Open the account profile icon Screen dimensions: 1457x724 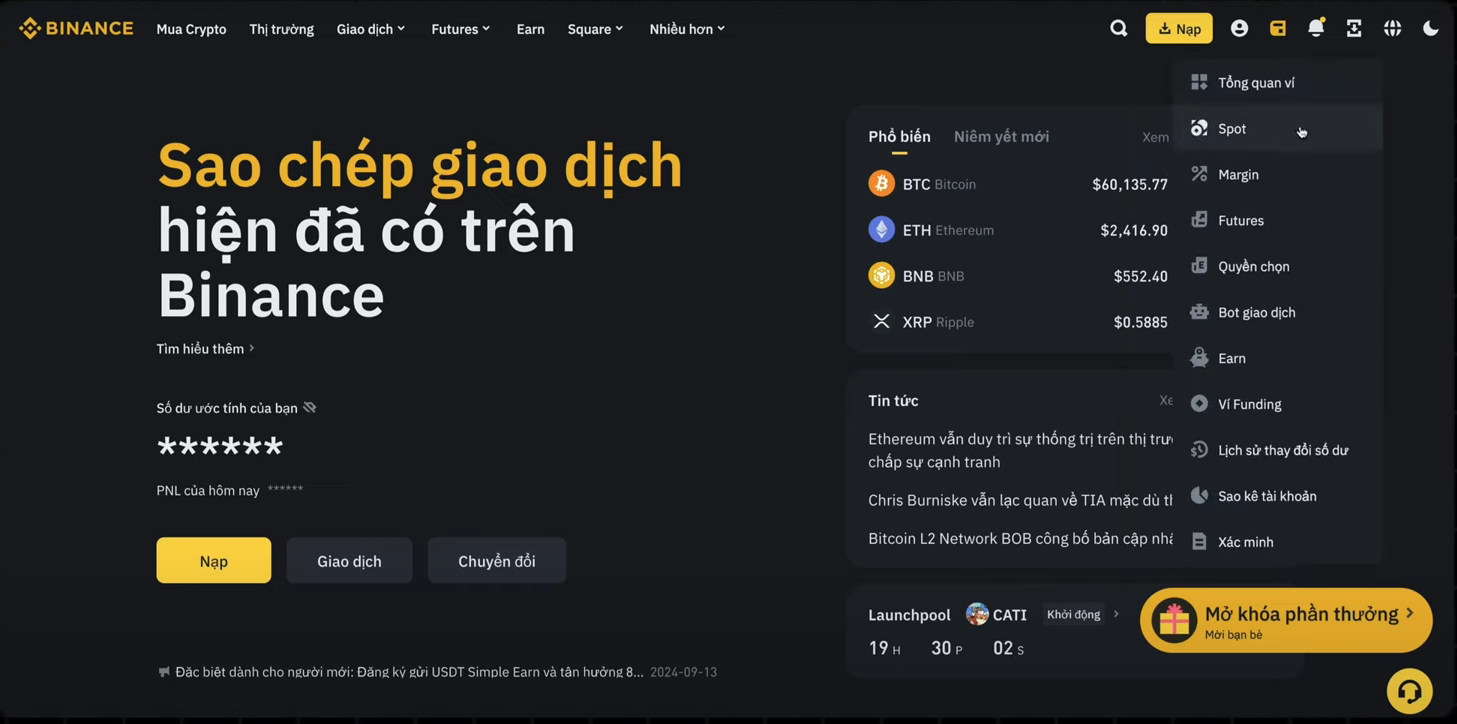pyautogui.click(x=1239, y=29)
